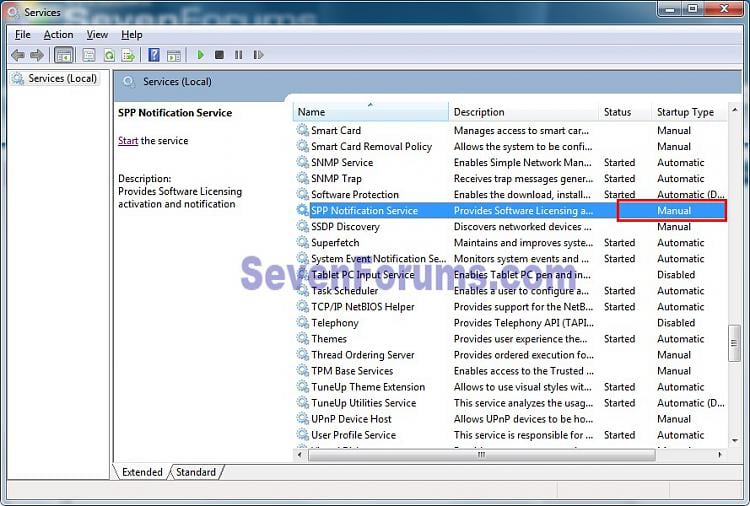Click the horizontal scrollbar thumb
Screen dimensions: 750x506
(x=482, y=455)
